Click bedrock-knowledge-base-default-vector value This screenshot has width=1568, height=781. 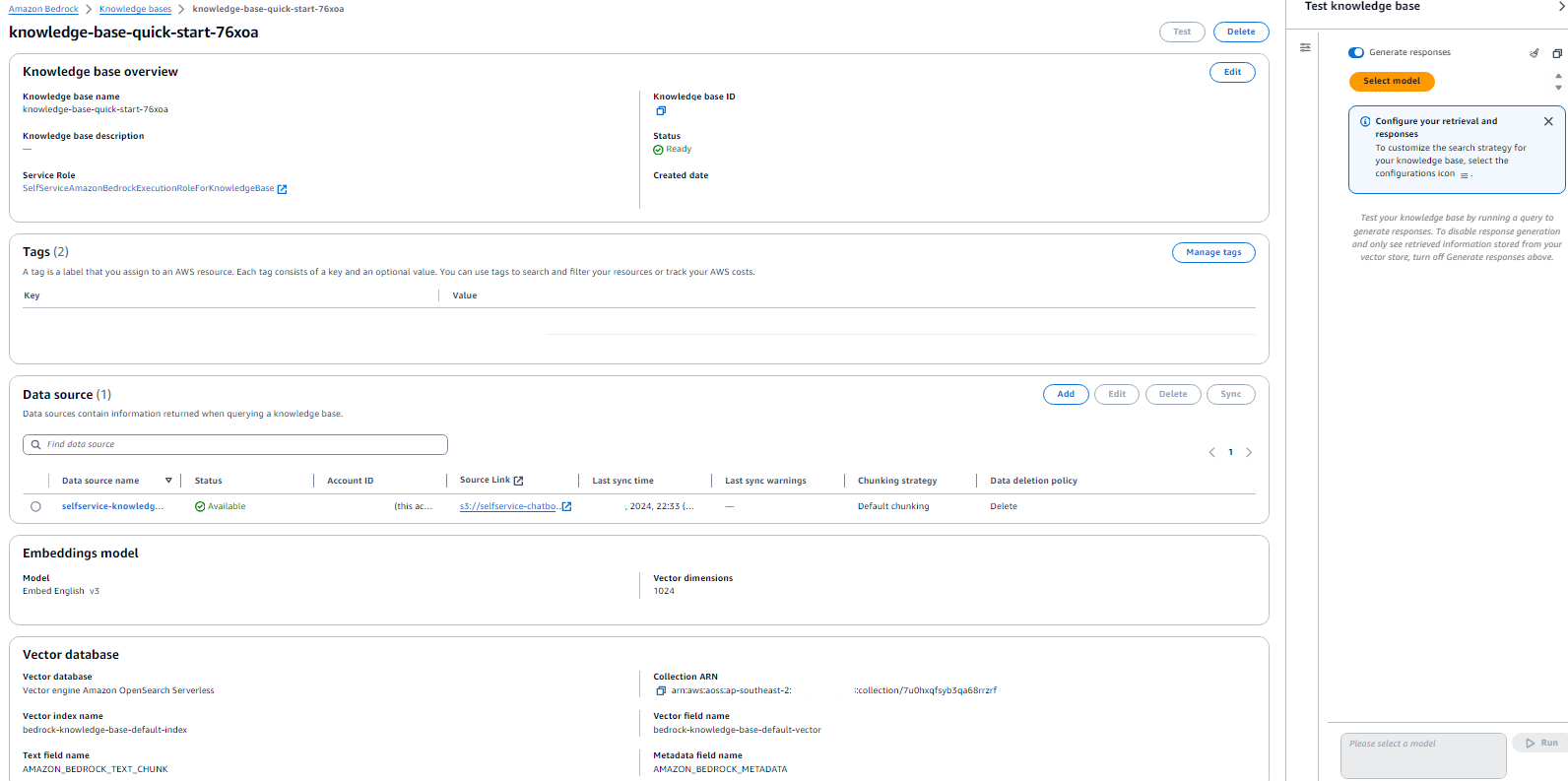pyautogui.click(x=737, y=730)
